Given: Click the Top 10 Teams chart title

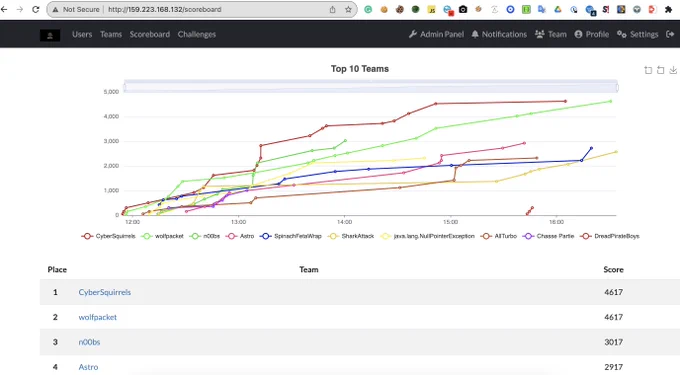Looking at the screenshot, I should [360, 69].
